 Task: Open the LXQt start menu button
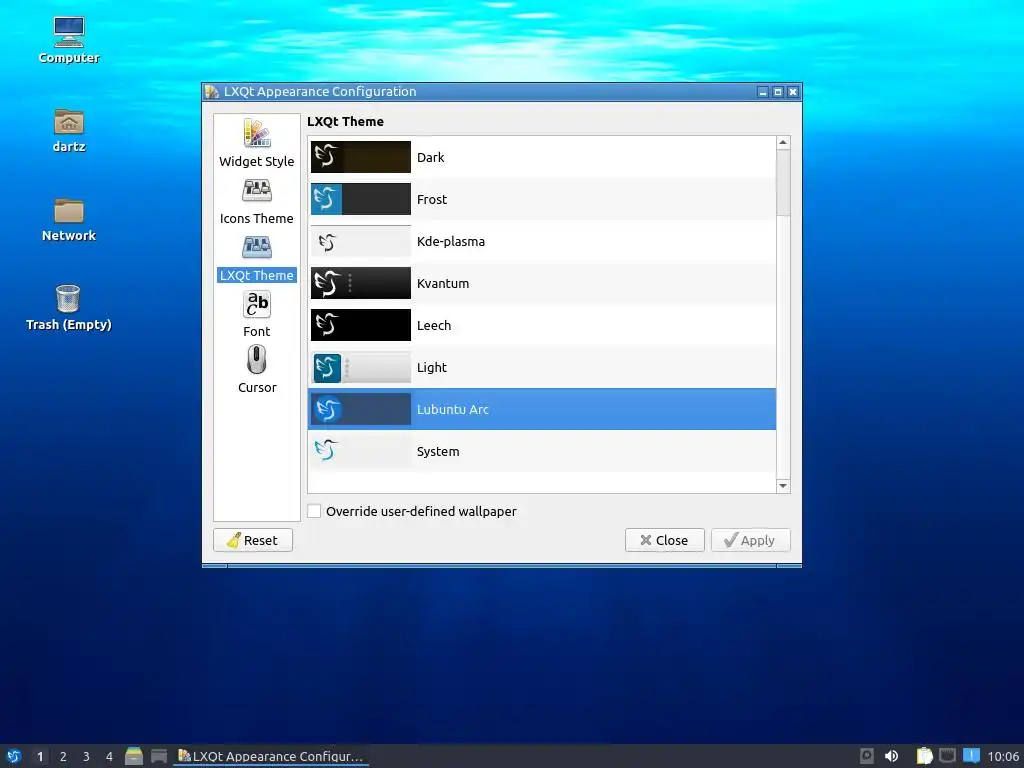point(14,756)
